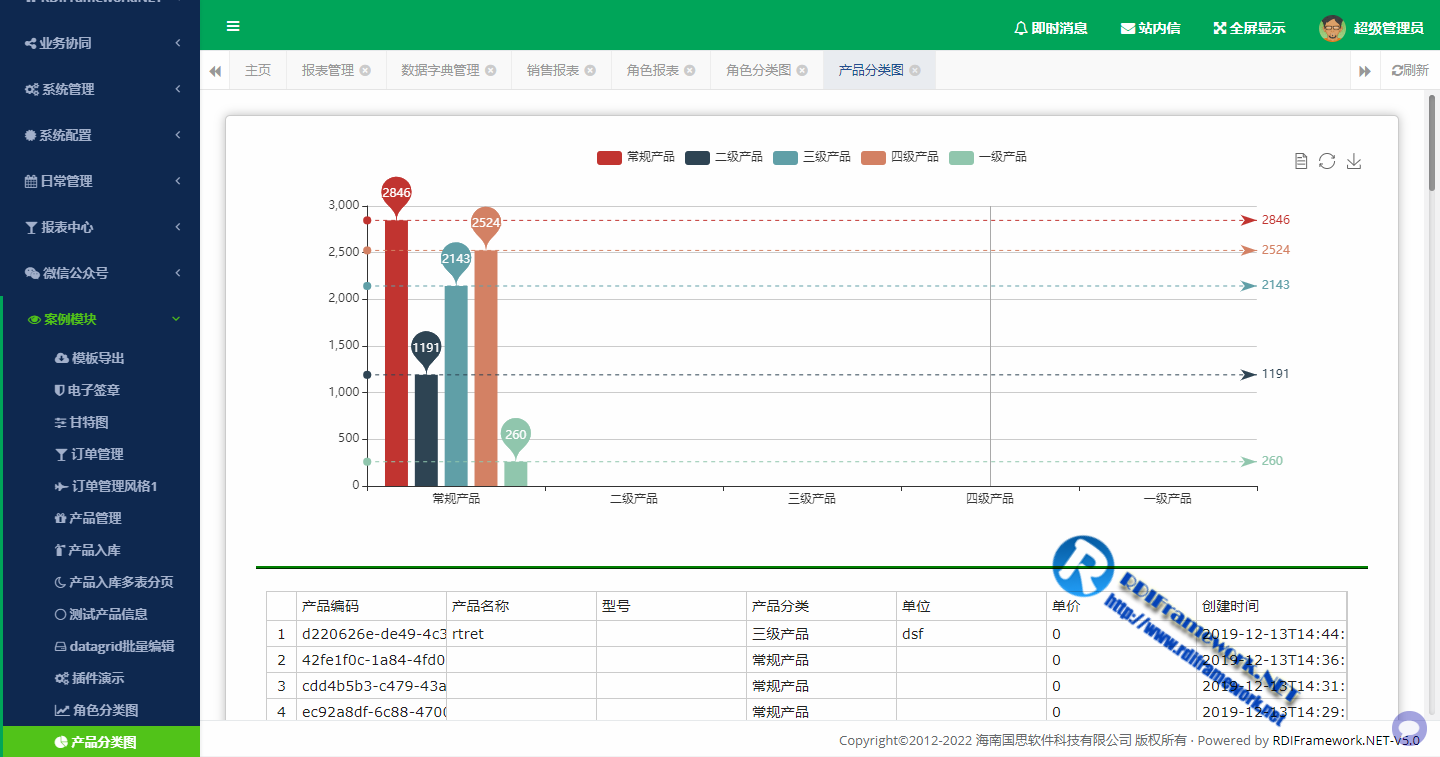Open 测试产品信息 in the sidebar
The image size is (1440, 757).
(100, 614)
